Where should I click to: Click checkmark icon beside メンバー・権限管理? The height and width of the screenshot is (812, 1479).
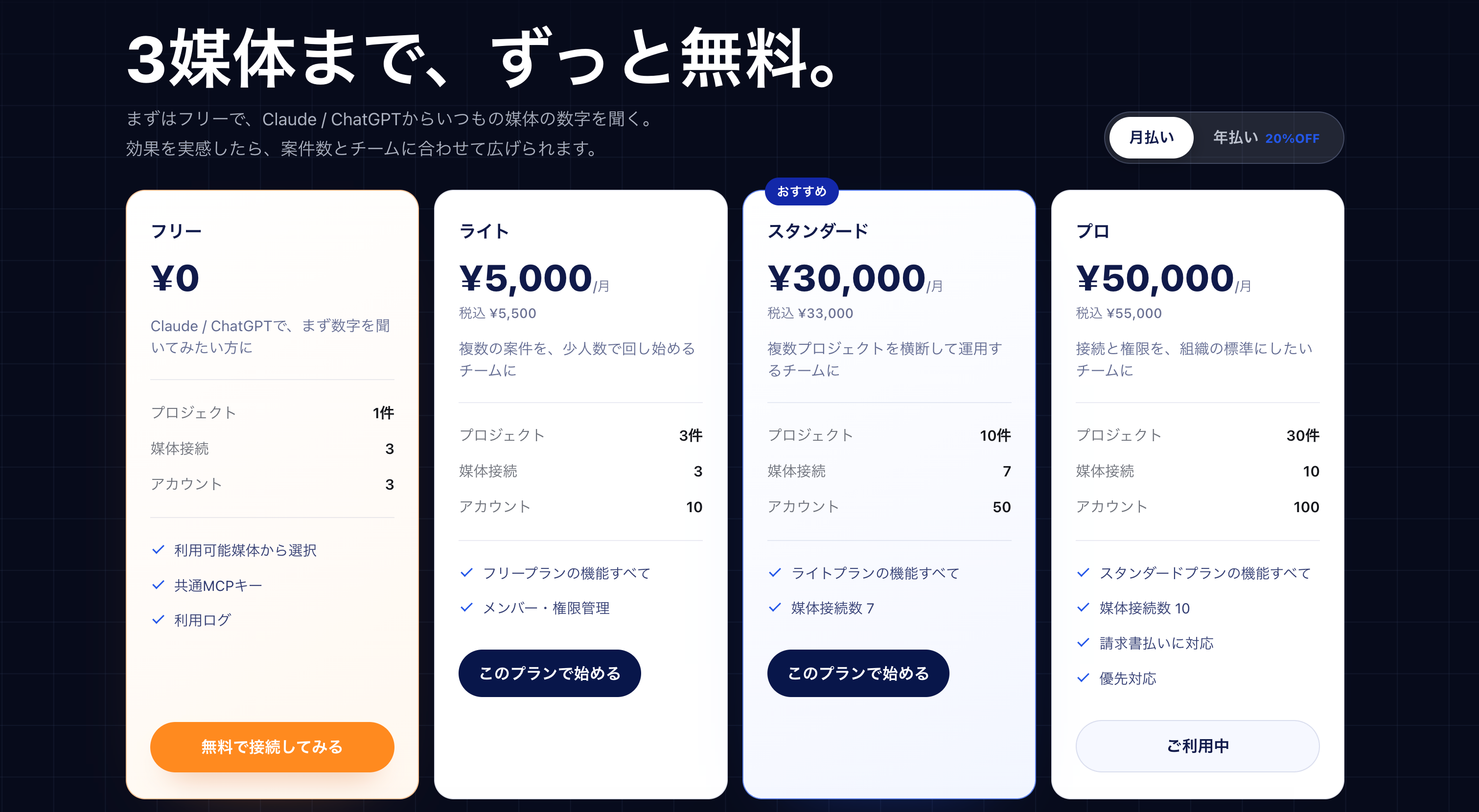[467, 607]
